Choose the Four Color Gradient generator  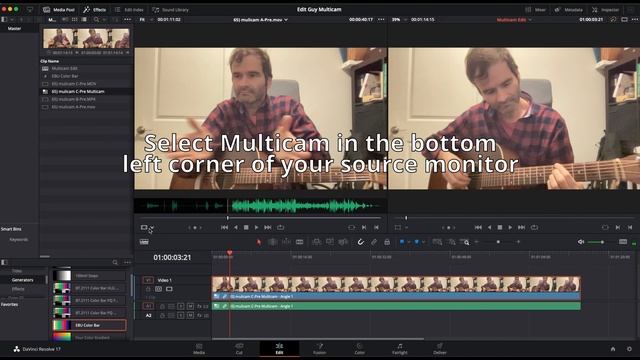pos(89,337)
